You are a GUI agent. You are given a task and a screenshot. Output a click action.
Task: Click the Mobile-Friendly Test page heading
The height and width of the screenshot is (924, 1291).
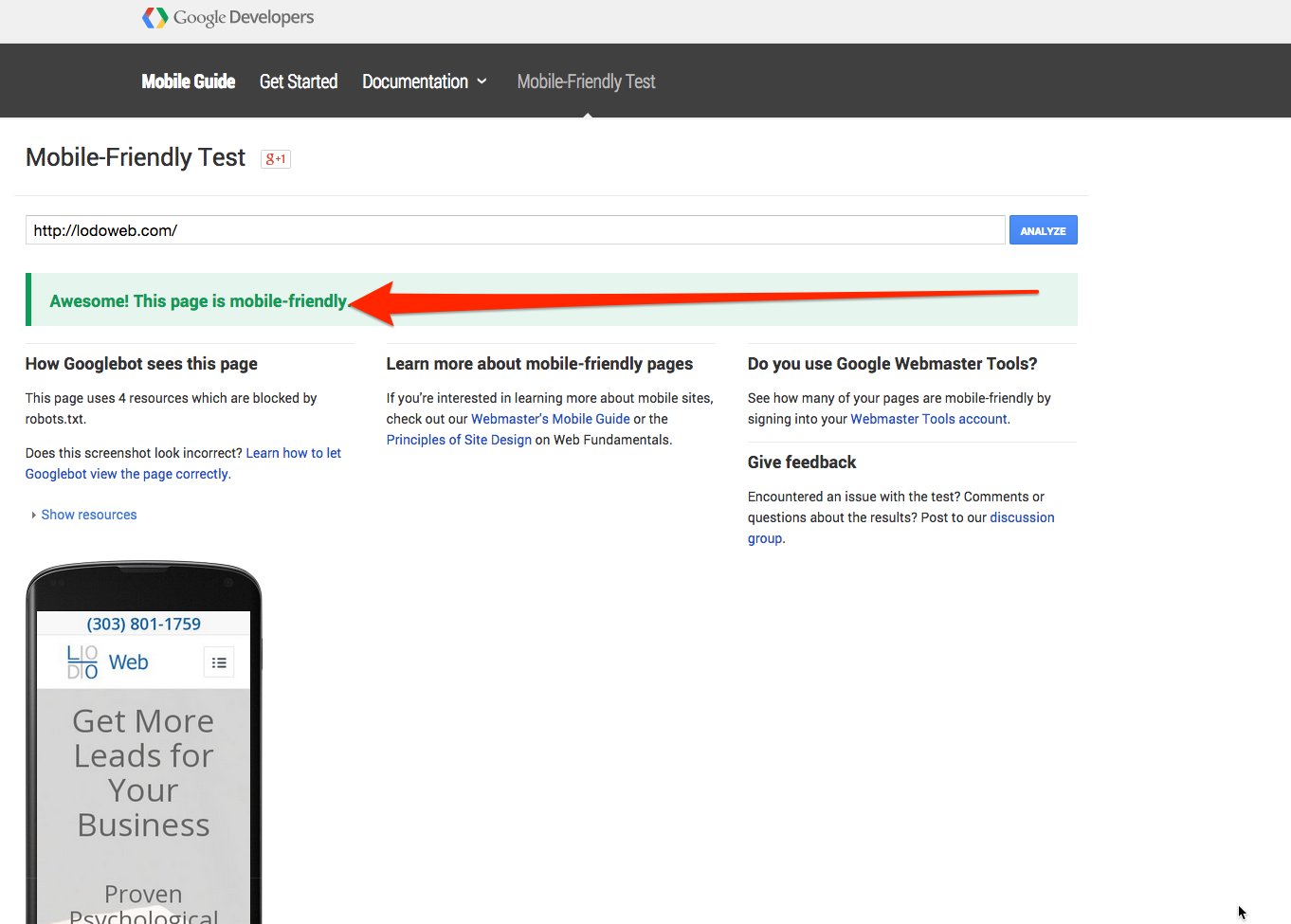point(136,157)
